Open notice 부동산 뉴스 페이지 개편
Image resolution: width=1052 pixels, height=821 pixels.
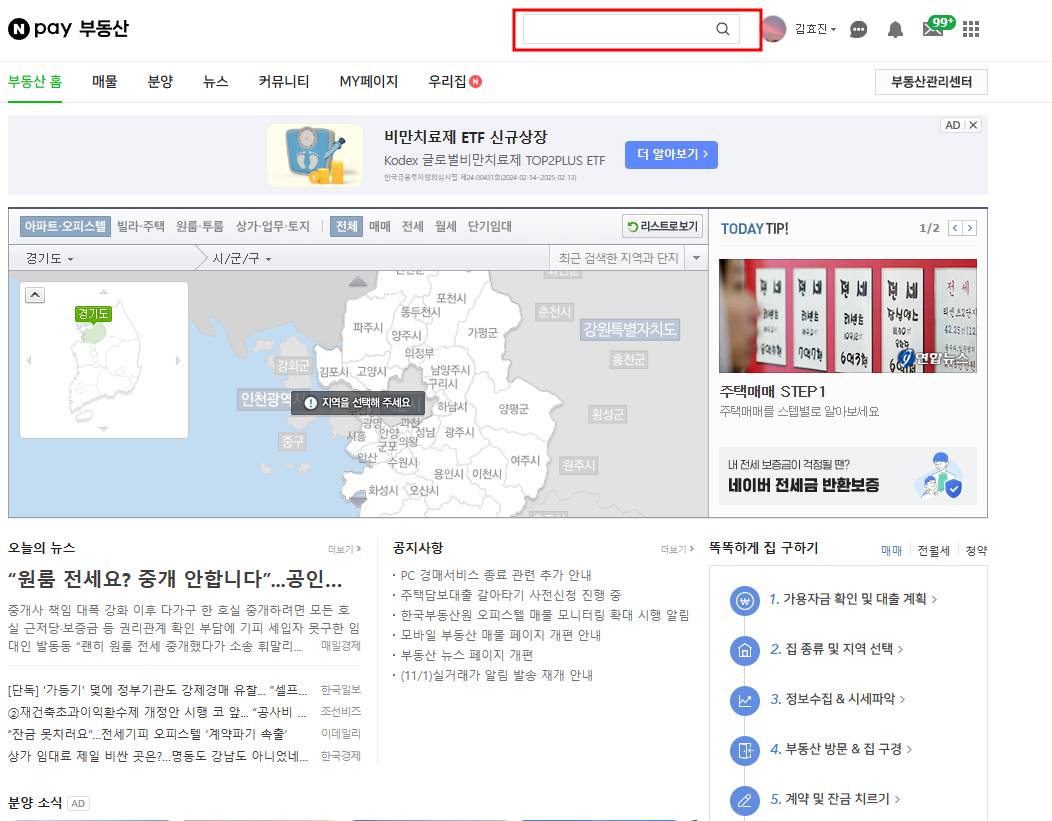[466, 655]
